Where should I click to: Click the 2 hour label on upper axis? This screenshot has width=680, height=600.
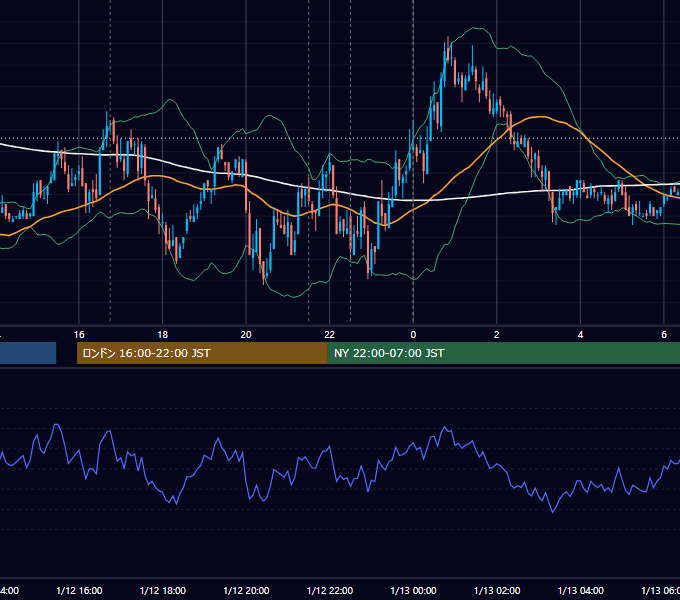497,335
